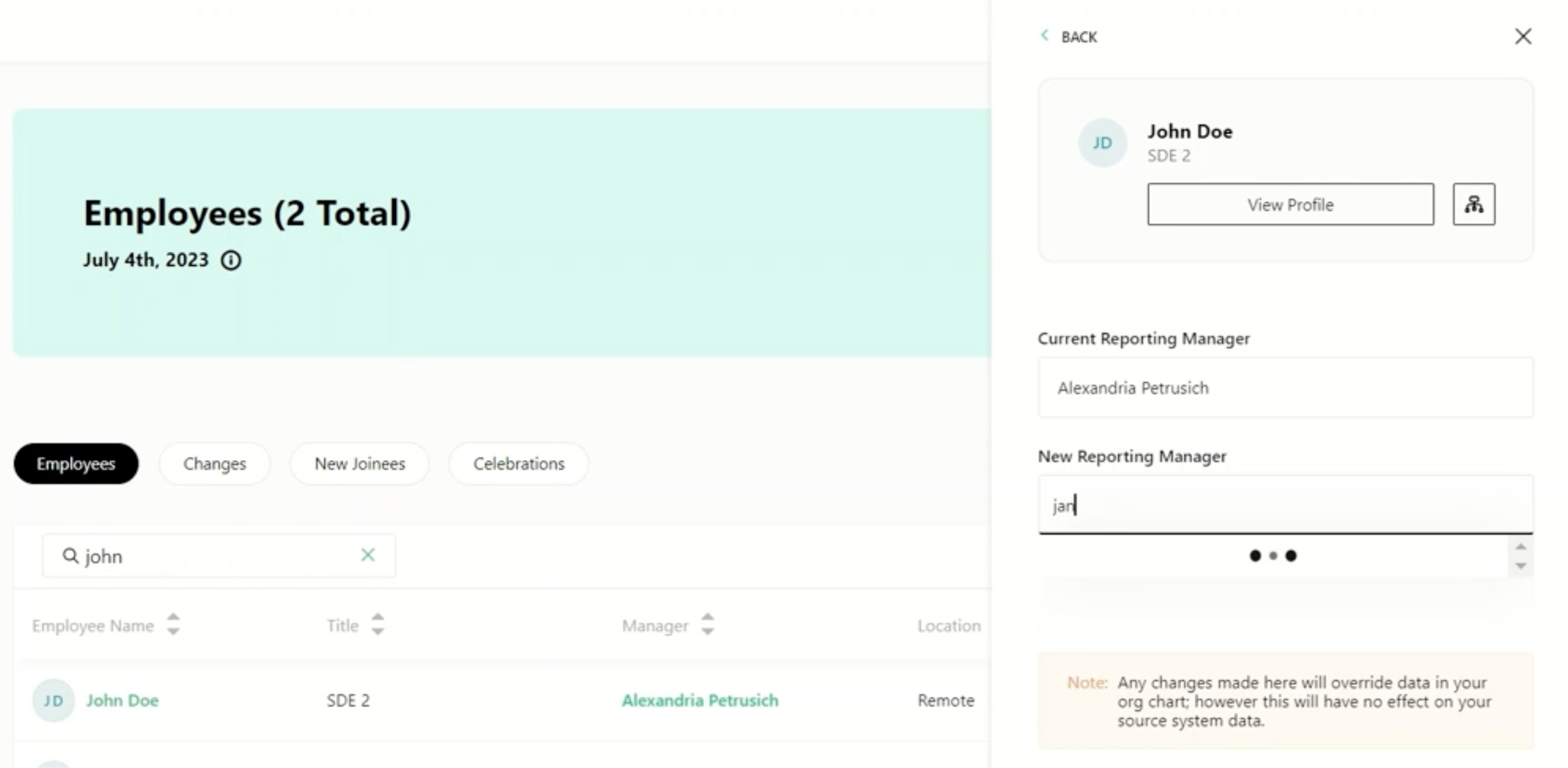Sort by Manager column arrows
1568x768 pixels.
(707, 624)
